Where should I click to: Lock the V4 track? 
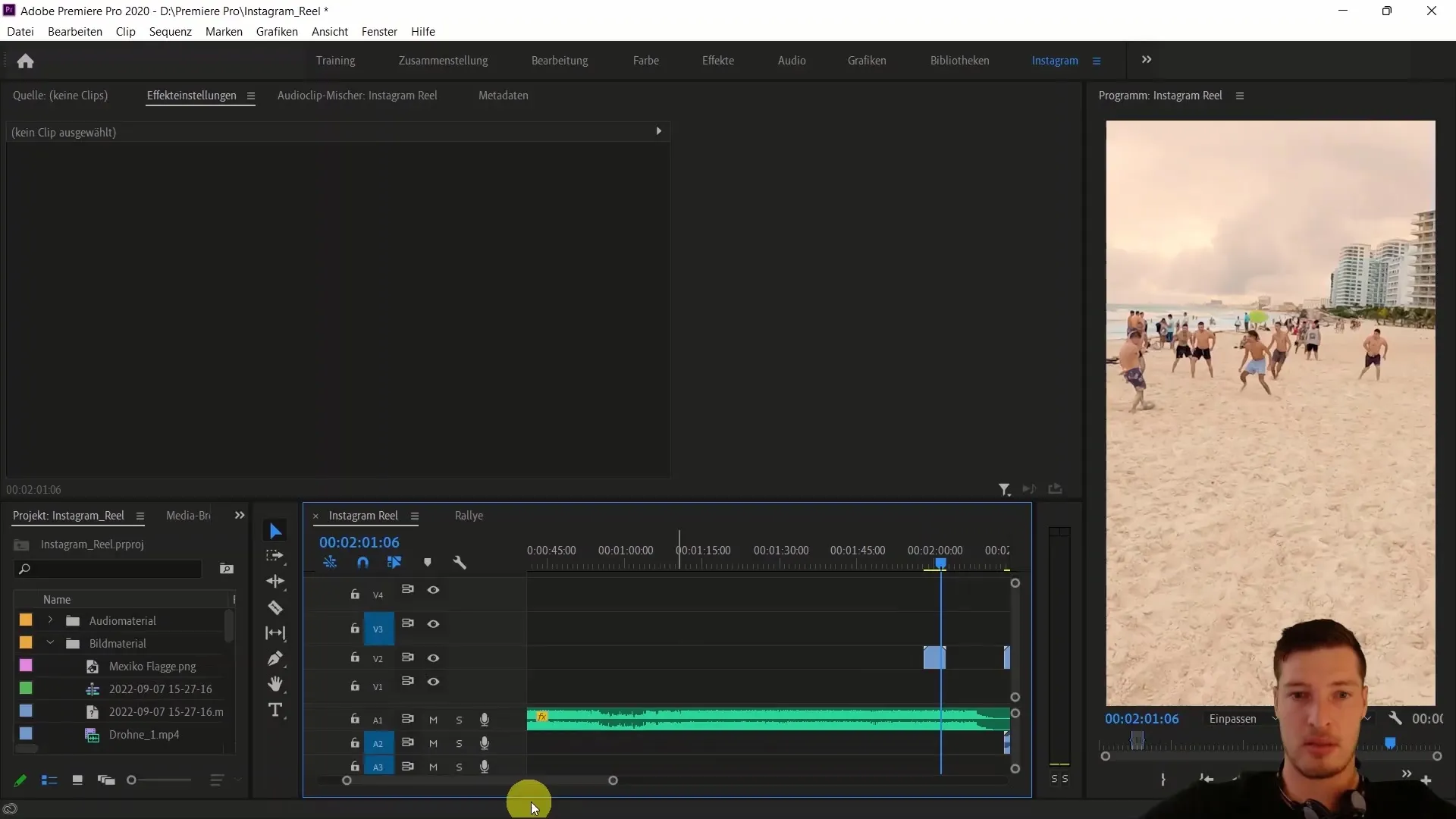(x=354, y=594)
